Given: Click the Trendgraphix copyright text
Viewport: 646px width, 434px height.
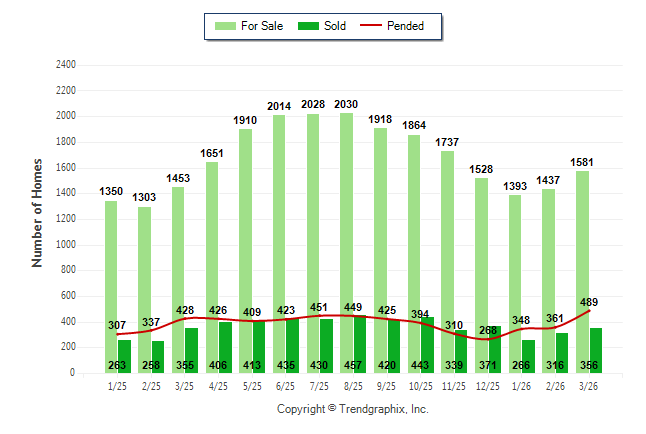Looking at the screenshot, I should 352,409.
